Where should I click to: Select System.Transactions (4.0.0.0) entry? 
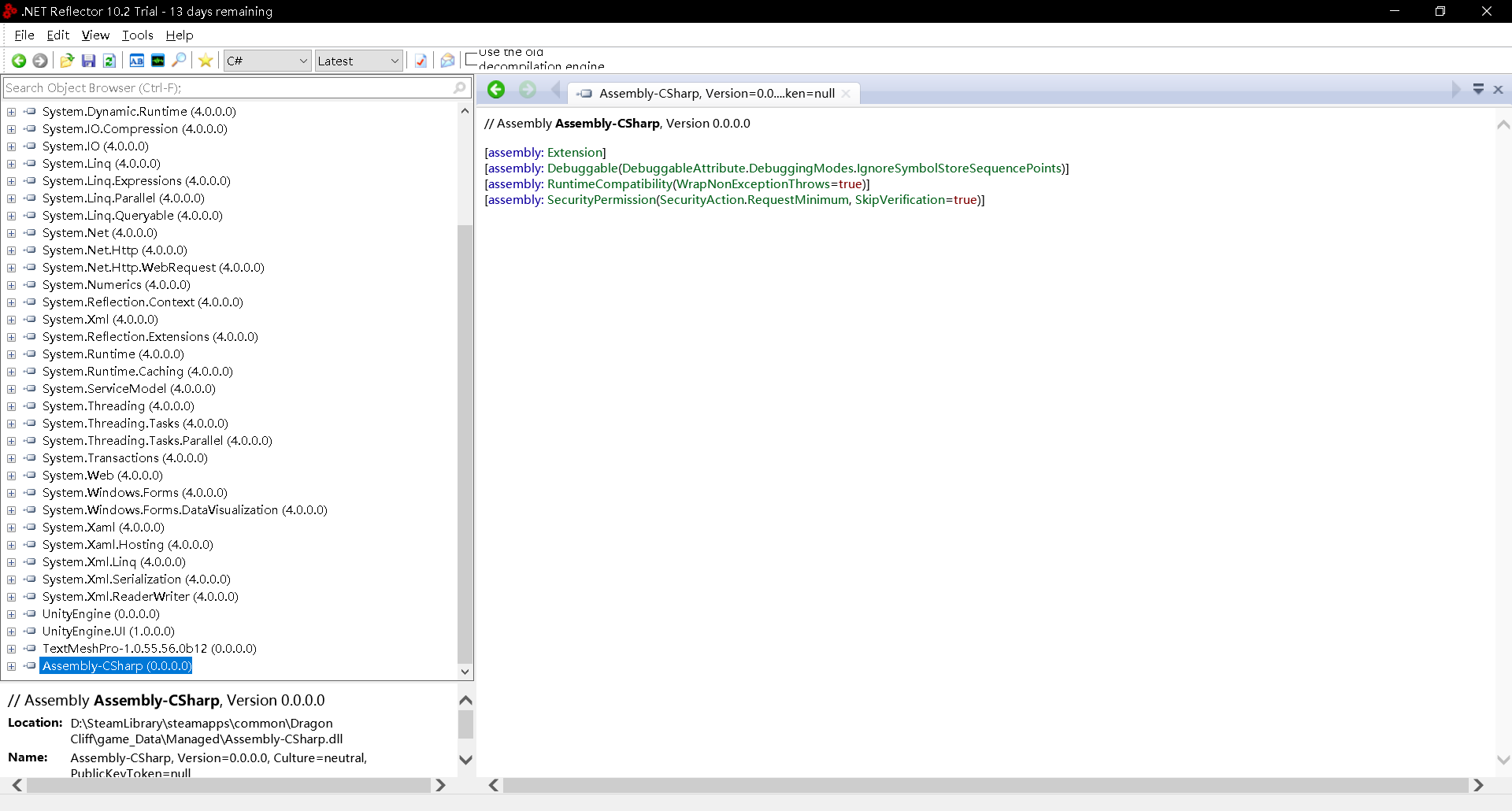[x=125, y=457]
